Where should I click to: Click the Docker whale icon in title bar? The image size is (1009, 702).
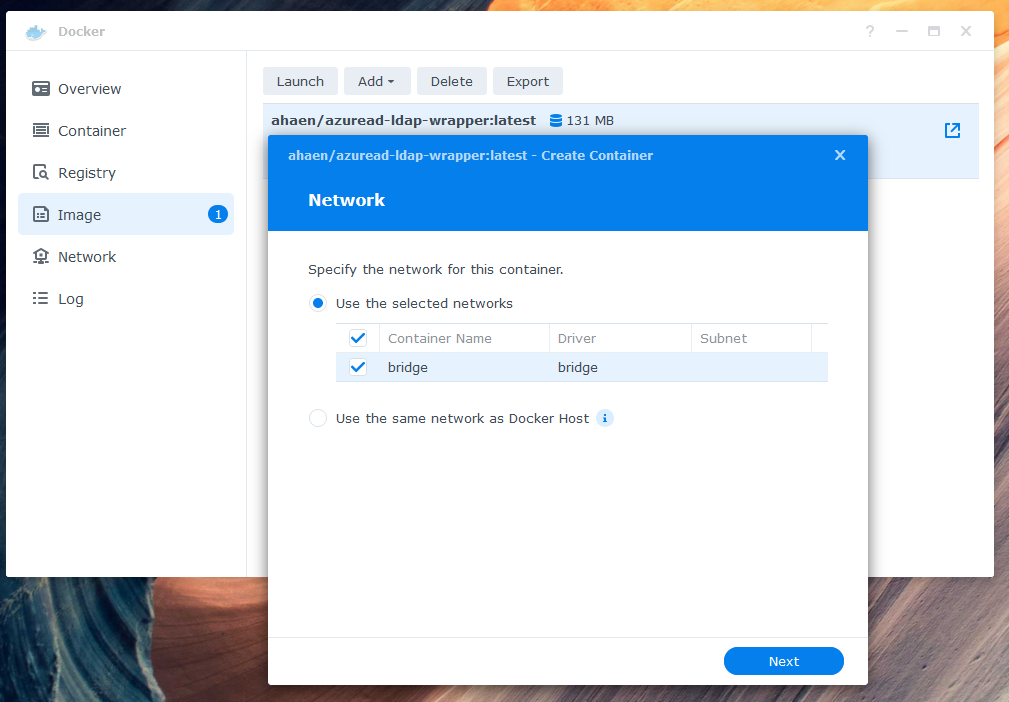[36, 32]
